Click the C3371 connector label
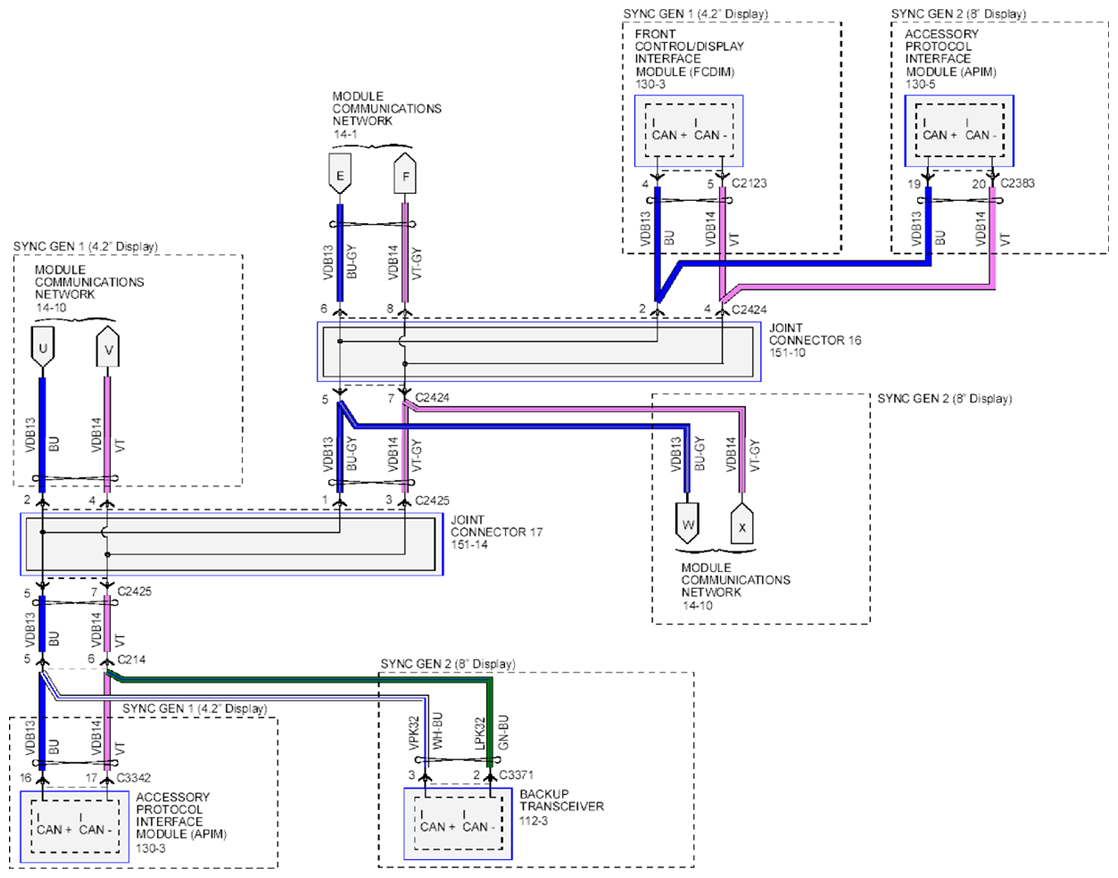Viewport: 1118px width, 878px height. (516, 775)
